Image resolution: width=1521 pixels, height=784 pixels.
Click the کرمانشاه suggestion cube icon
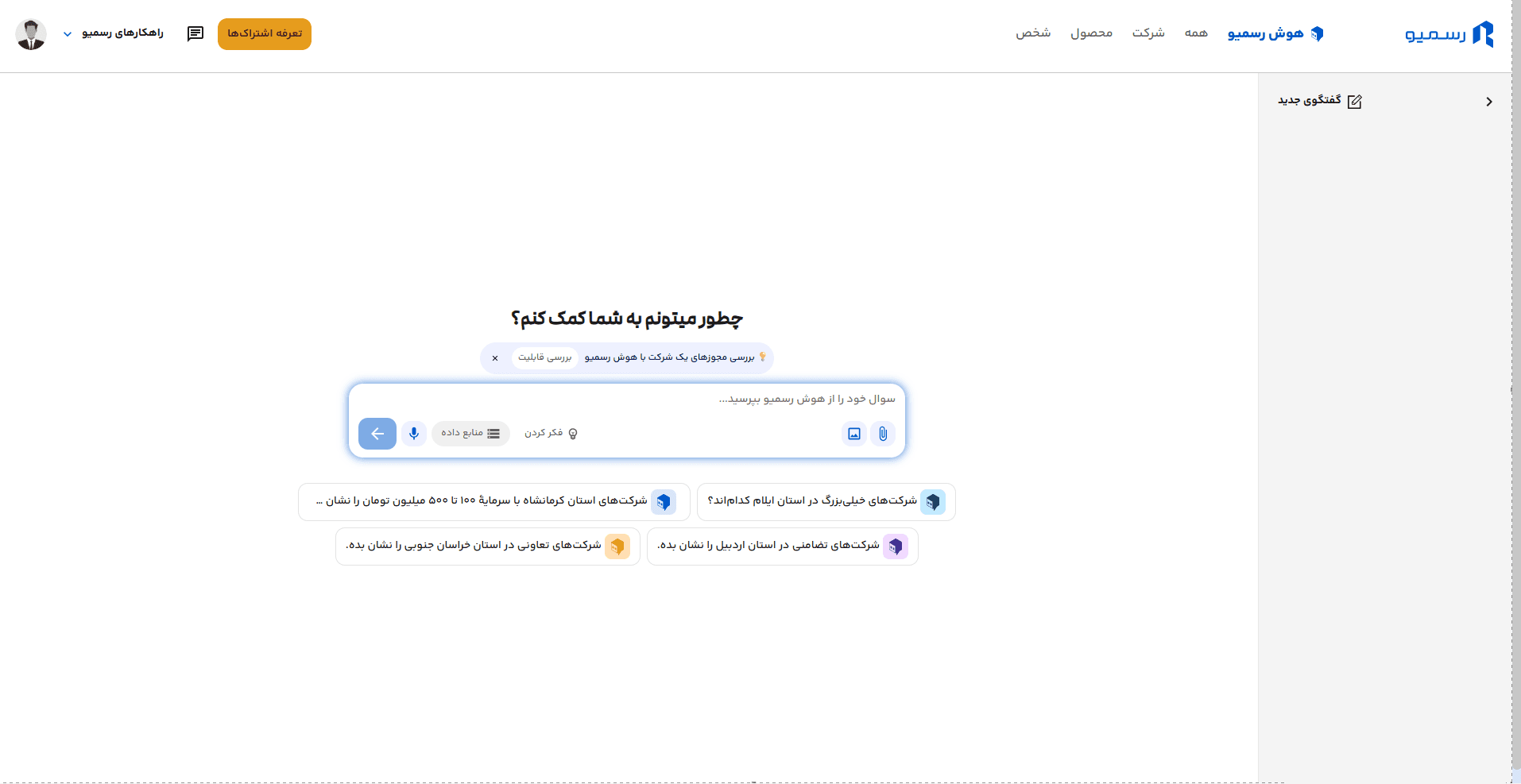tap(664, 502)
